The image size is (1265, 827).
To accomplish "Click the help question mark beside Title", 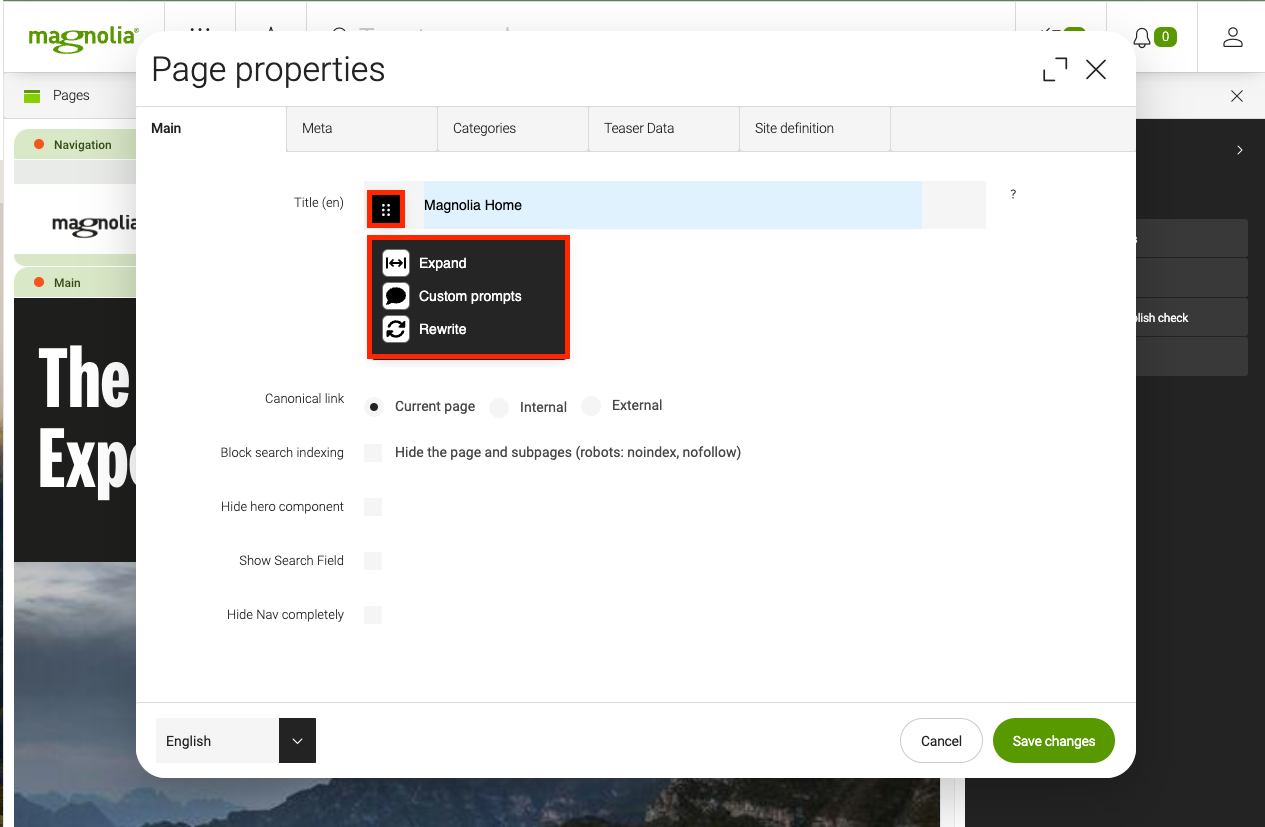I will click(x=1013, y=195).
